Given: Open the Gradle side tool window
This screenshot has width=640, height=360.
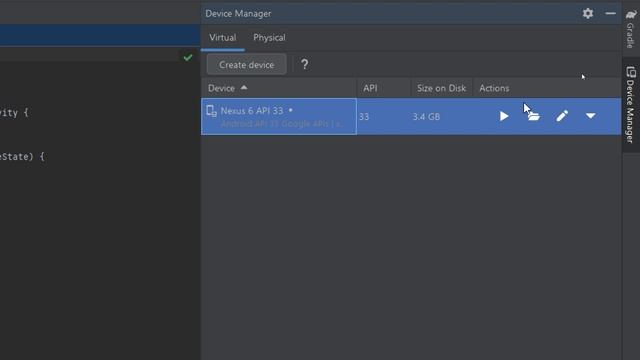Looking at the screenshot, I should pos(631,28).
